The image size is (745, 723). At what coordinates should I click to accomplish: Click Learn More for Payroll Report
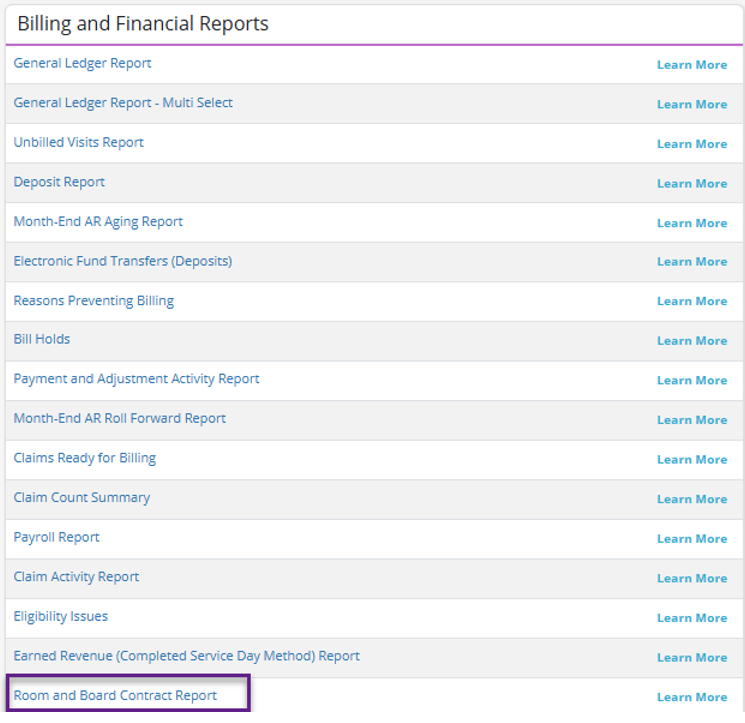[691, 538]
